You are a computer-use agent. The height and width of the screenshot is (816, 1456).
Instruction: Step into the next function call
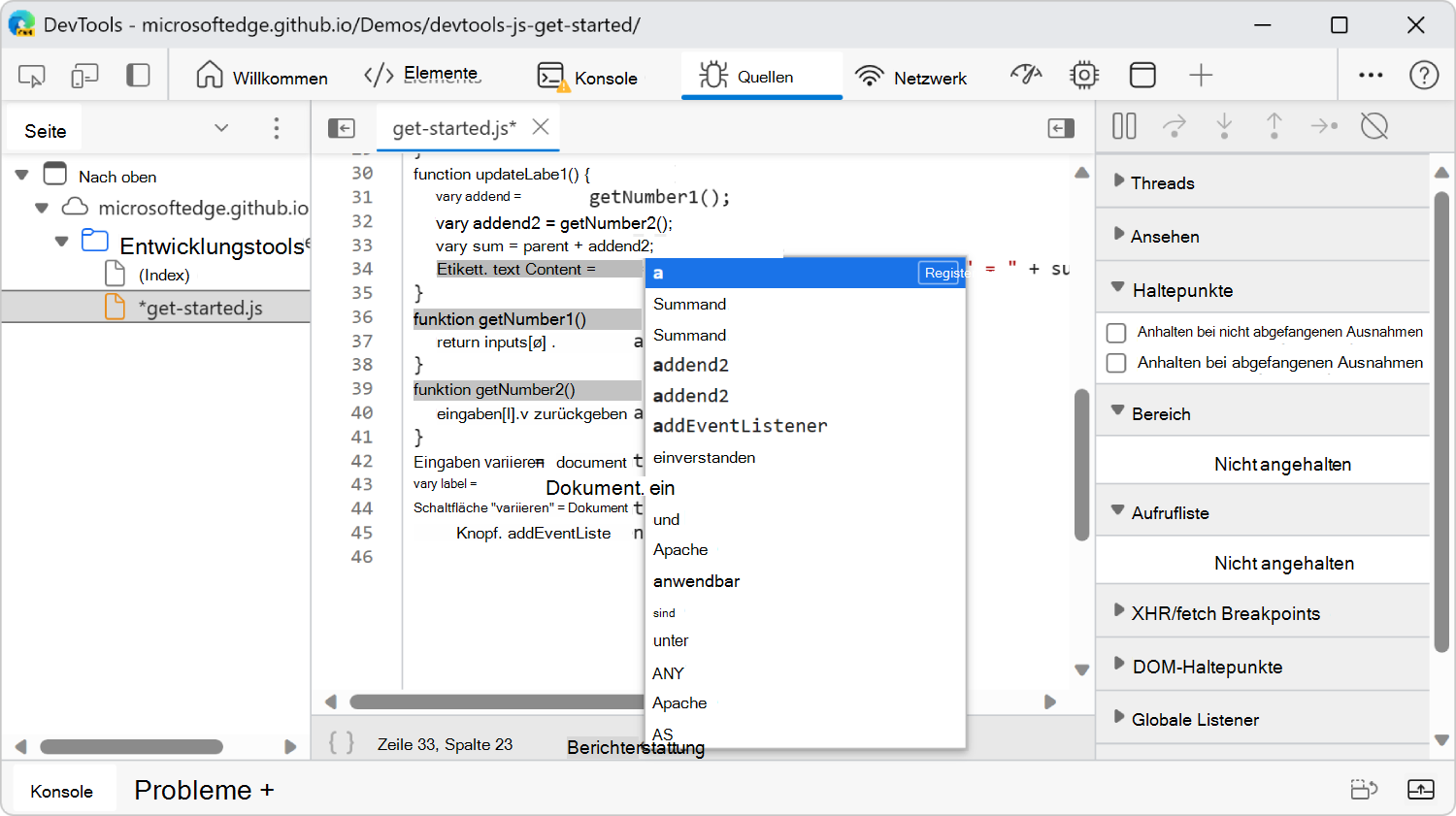tap(1224, 126)
